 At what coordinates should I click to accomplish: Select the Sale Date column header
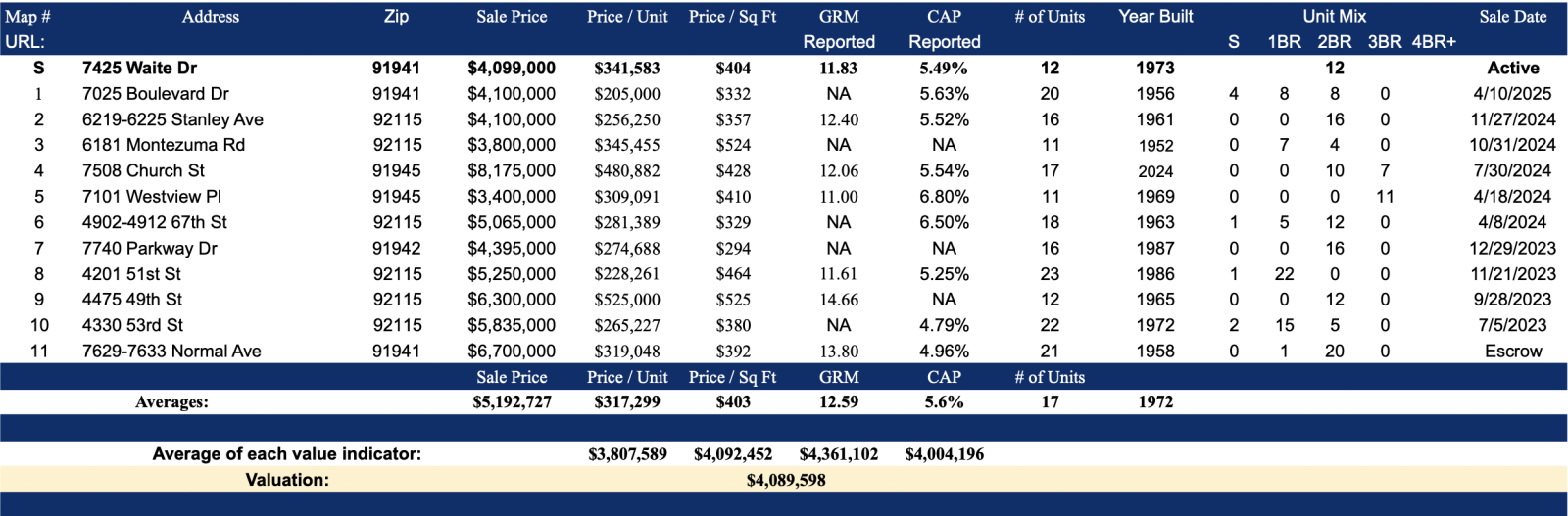(x=1512, y=17)
